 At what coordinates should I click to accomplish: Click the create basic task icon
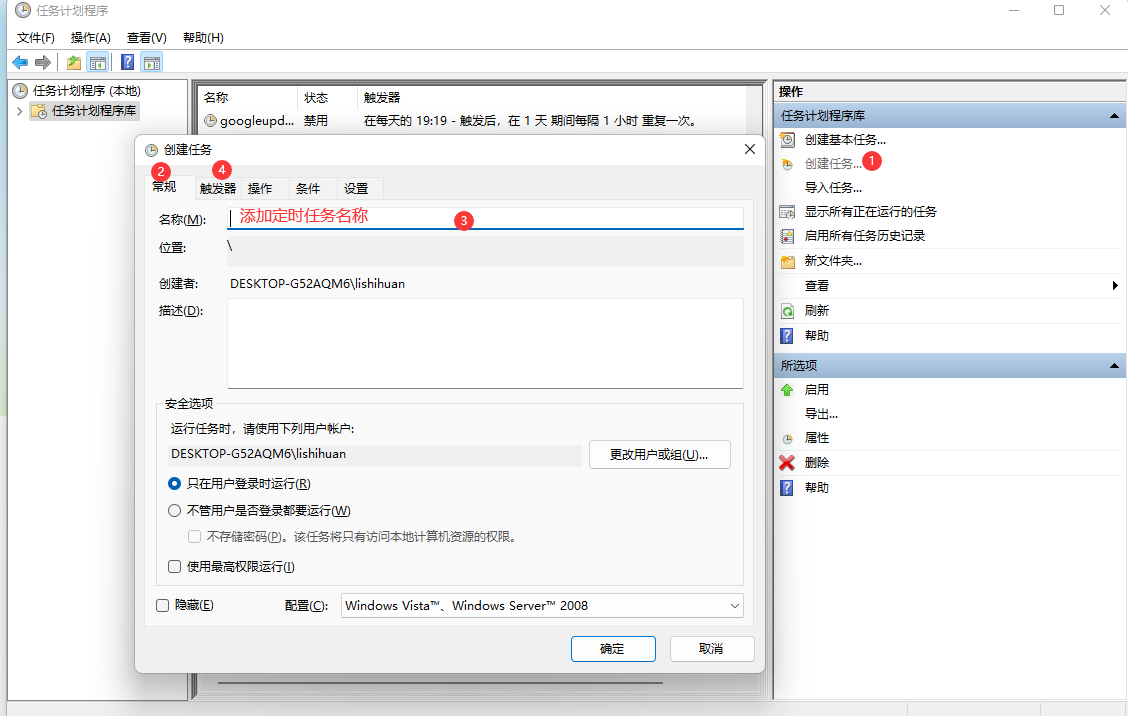coord(787,140)
